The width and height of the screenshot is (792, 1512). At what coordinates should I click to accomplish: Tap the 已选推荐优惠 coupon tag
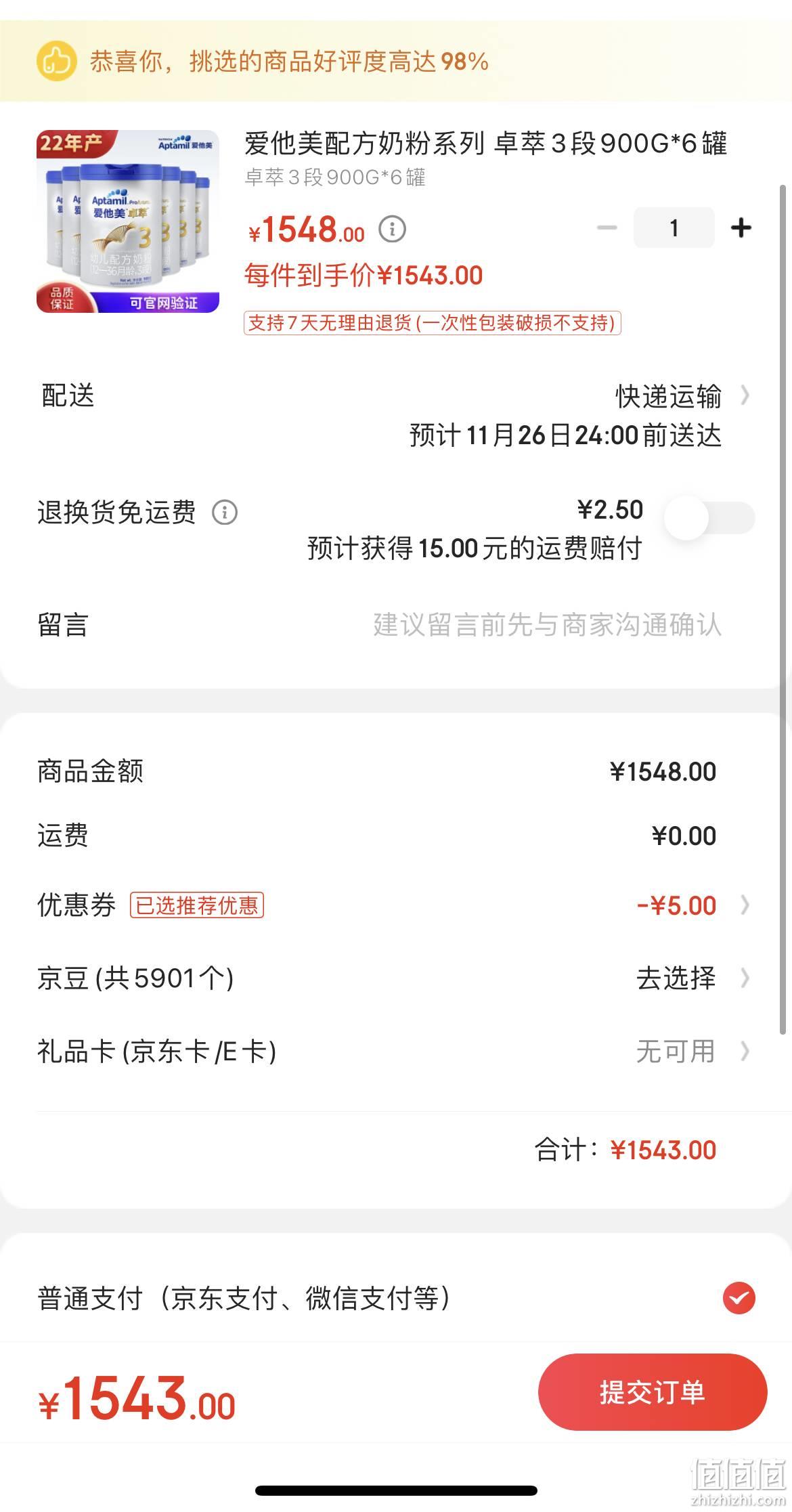pyautogui.click(x=197, y=905)
